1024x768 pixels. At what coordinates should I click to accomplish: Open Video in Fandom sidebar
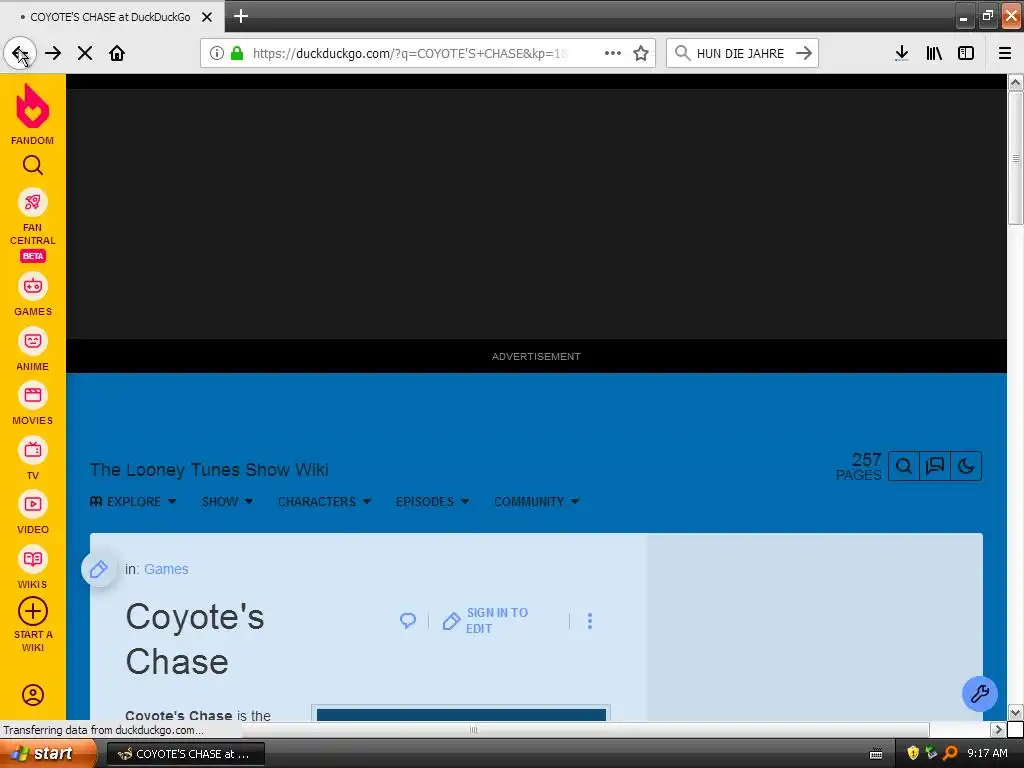(x=33, y=513)
